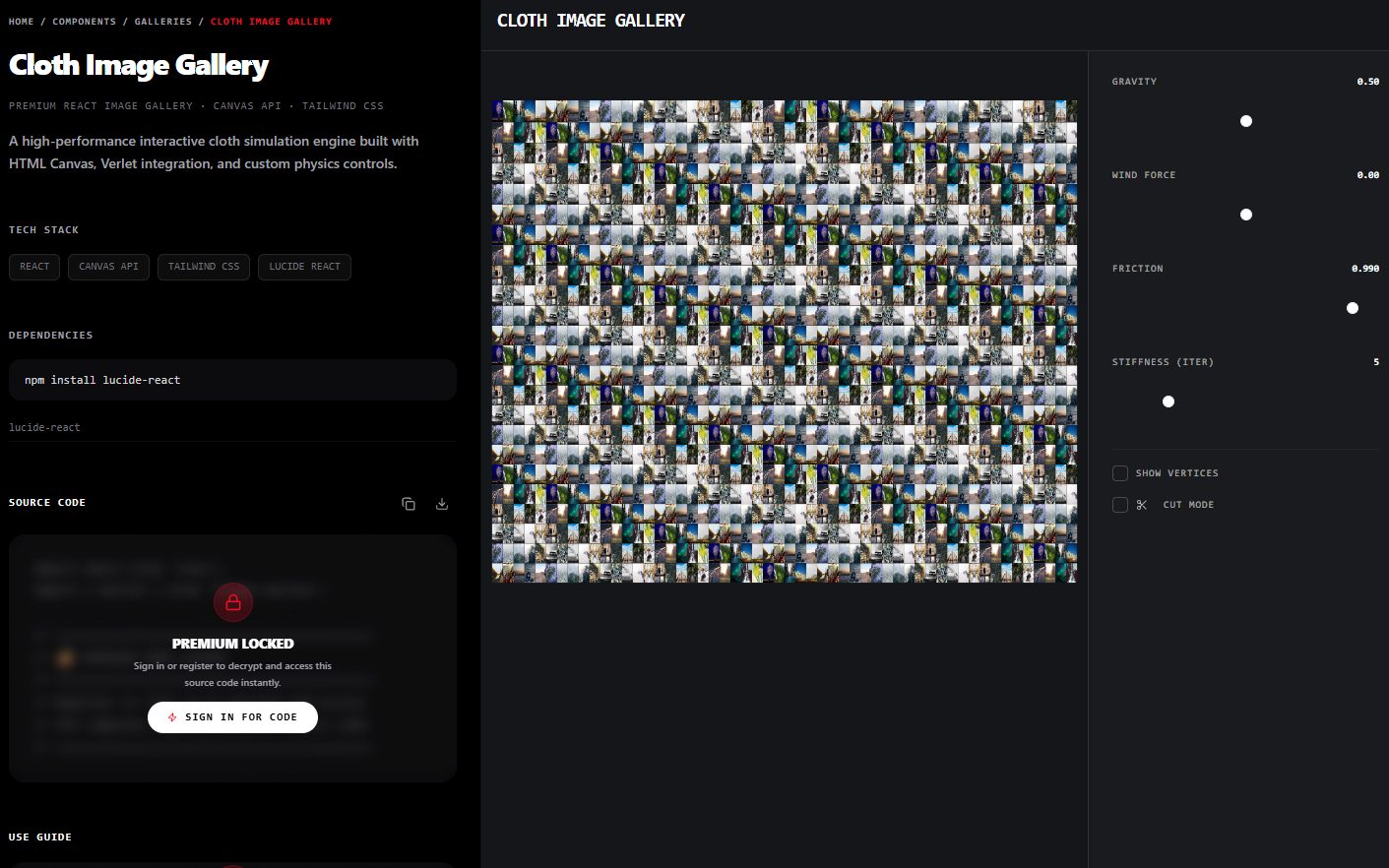Enable the Show Vertices checkbox
The width and height of the screenshot is (1389, 868).
coord(1120,473)
